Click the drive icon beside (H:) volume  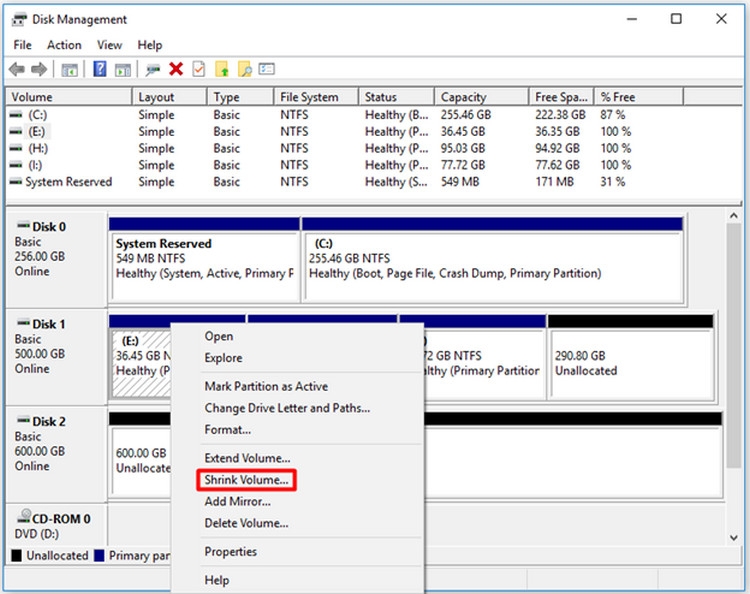coord(16,148)
